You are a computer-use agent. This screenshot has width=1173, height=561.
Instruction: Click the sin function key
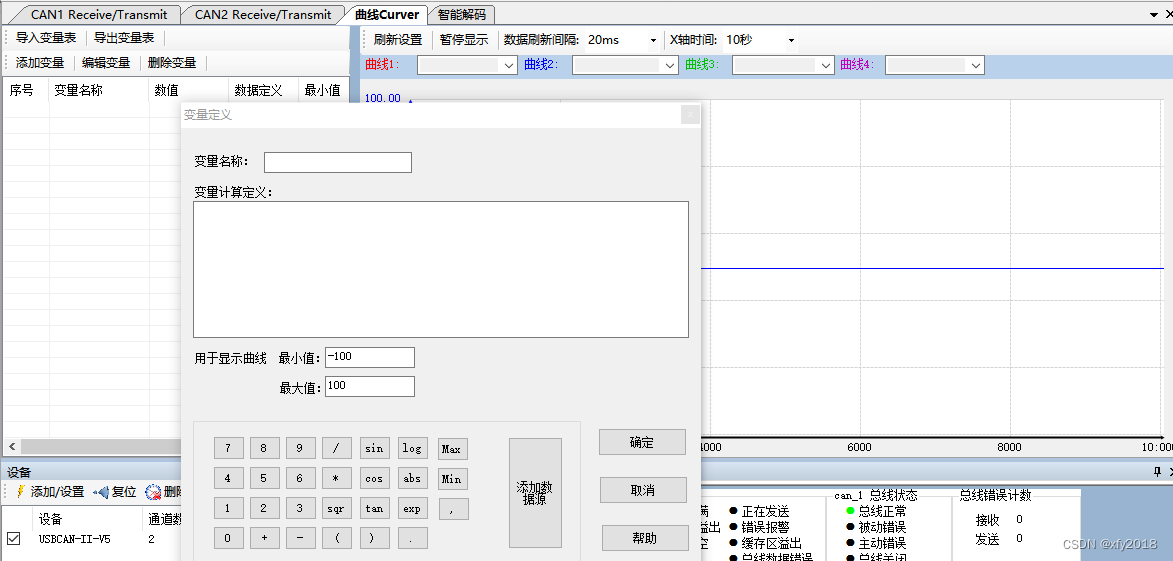point(374,449)
